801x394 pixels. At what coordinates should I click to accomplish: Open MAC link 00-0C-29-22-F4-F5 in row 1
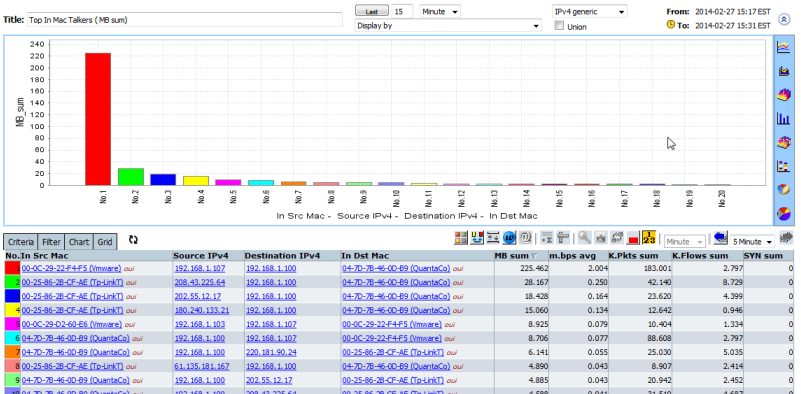[x=71, y=268]
